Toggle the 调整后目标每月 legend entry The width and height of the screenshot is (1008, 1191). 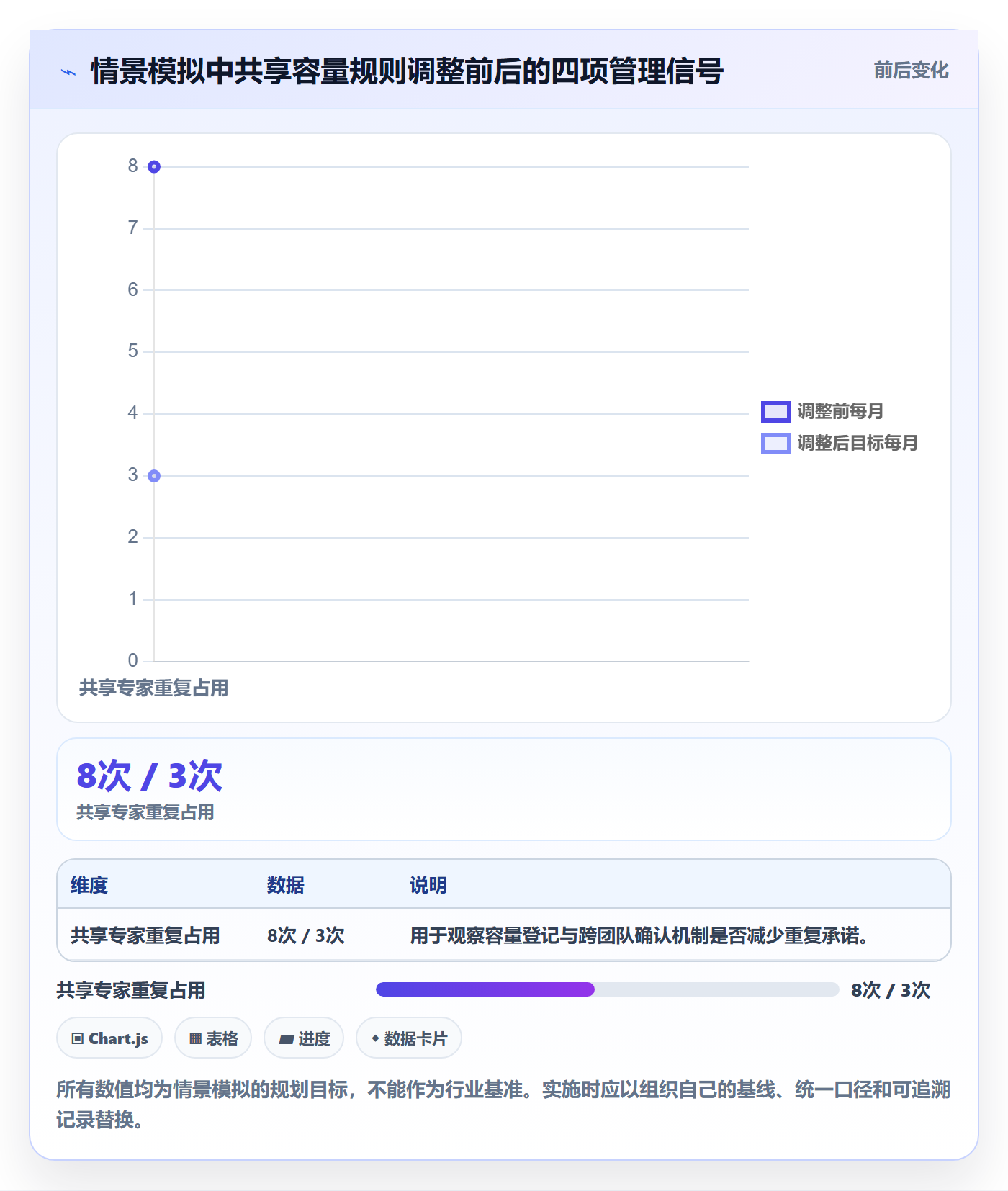coord(840,443)
